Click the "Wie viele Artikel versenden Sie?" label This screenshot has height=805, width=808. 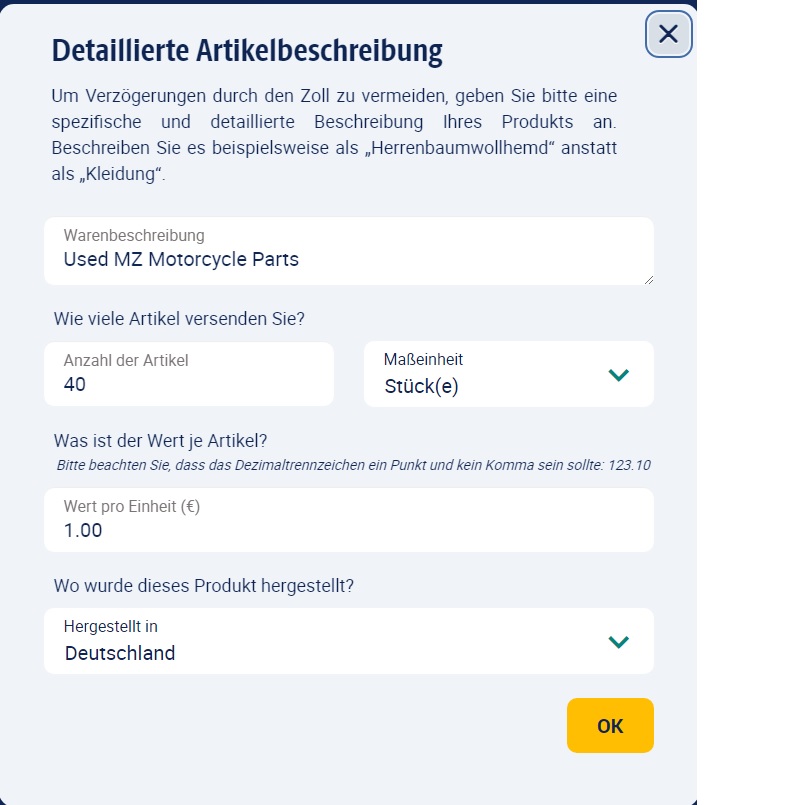tap(179, 319)
